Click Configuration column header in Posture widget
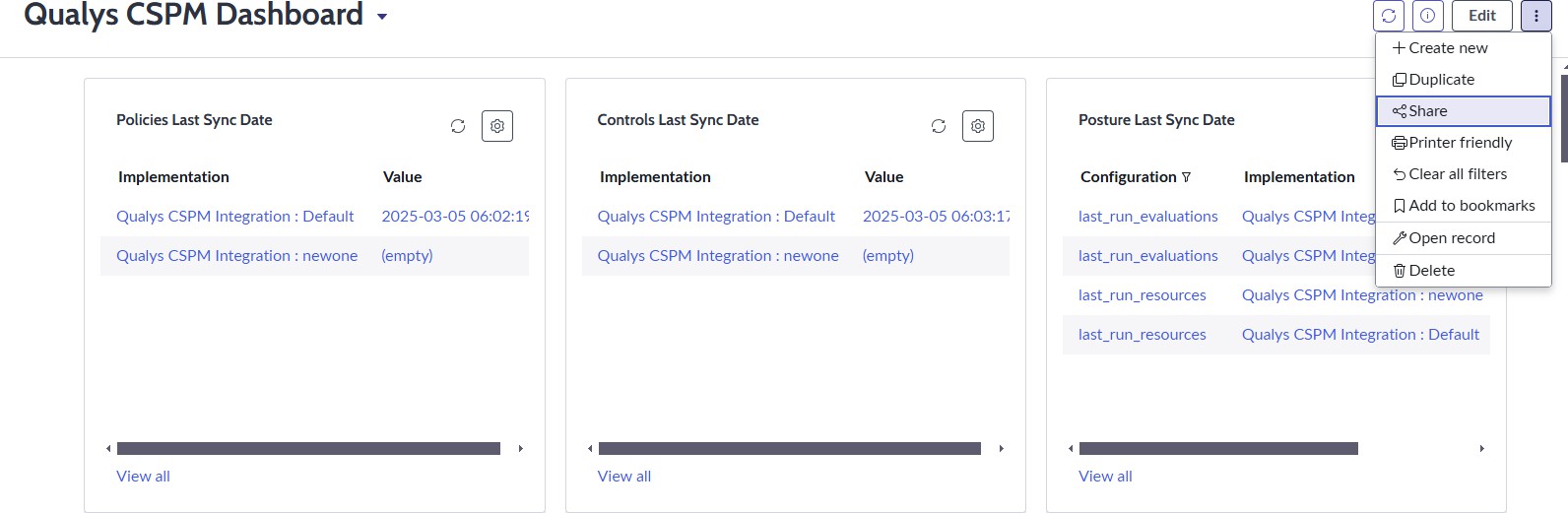The width and height of the screenshot is (1568, 513). click(1129, 177)
